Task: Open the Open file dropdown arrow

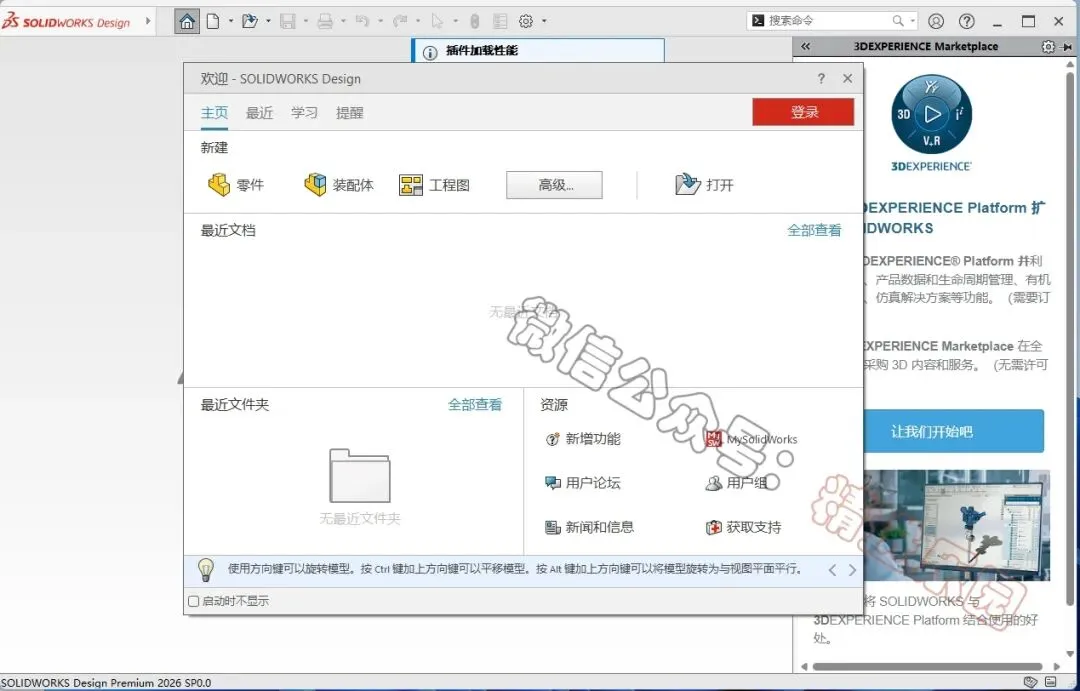Action: tap(268, 21)
